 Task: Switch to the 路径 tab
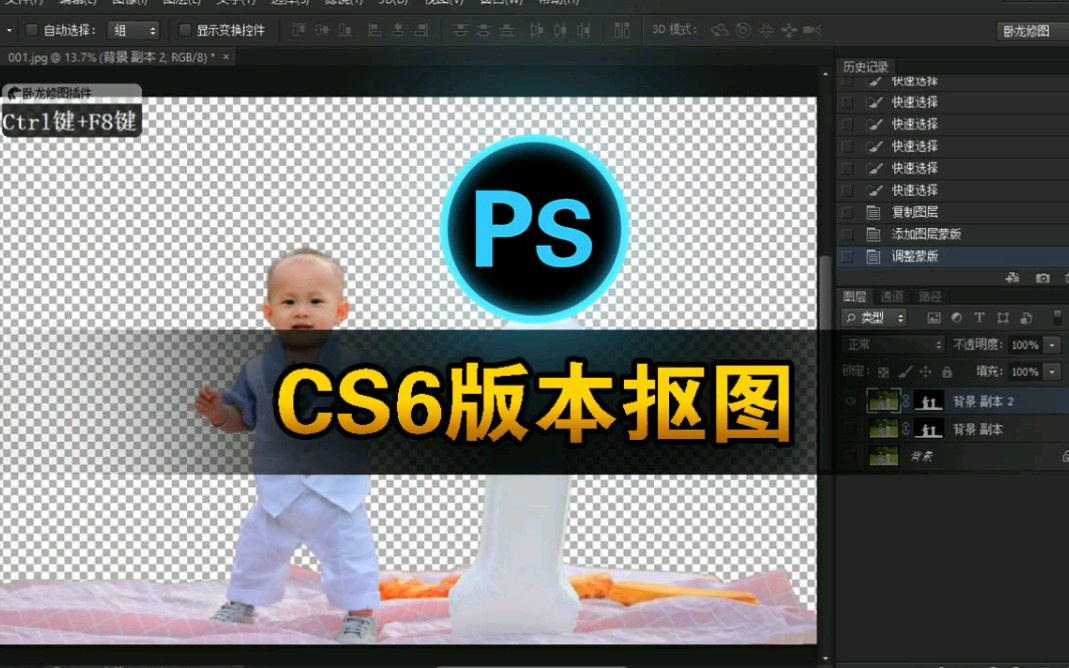(x=930, y=297)
